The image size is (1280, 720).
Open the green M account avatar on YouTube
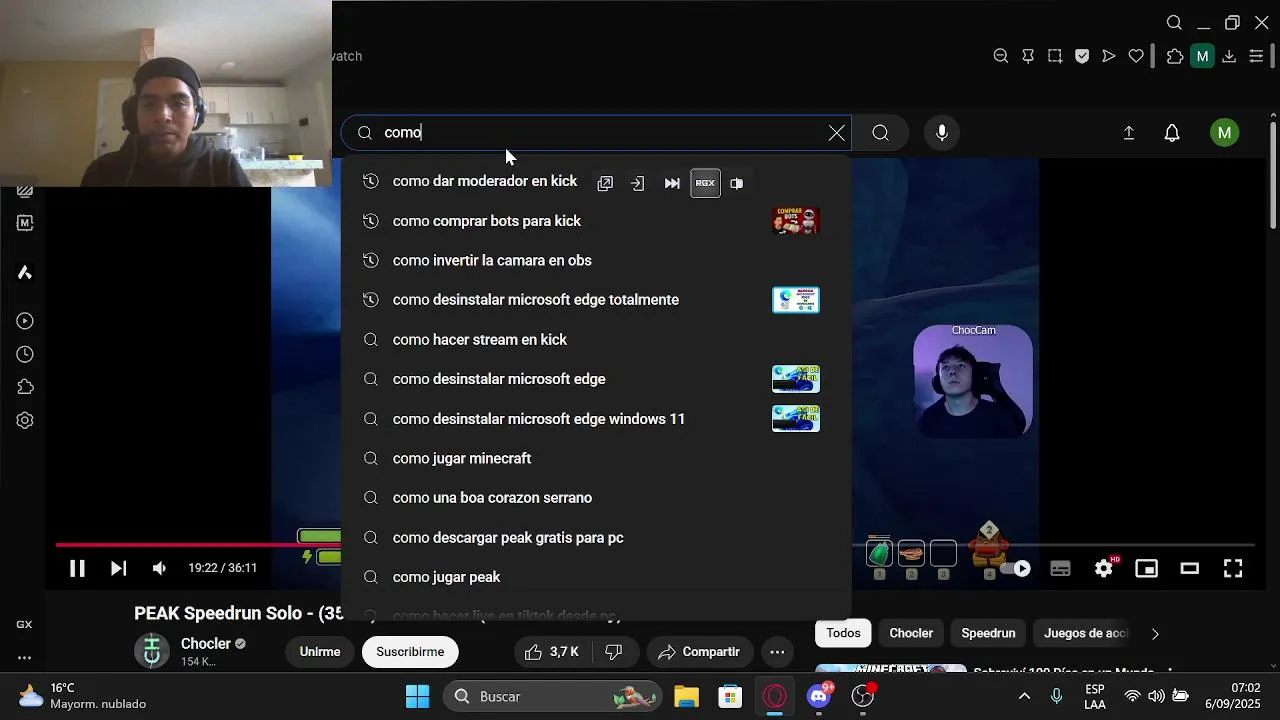coord(1224,133)
